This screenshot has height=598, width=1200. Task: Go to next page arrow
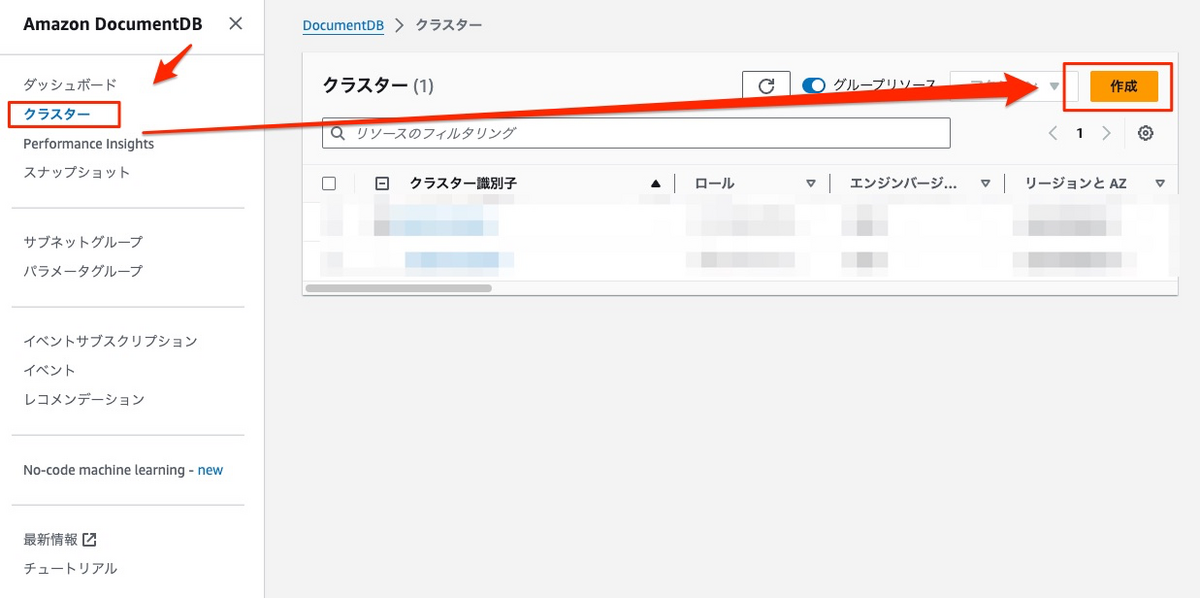click(x=1106, y=133)
